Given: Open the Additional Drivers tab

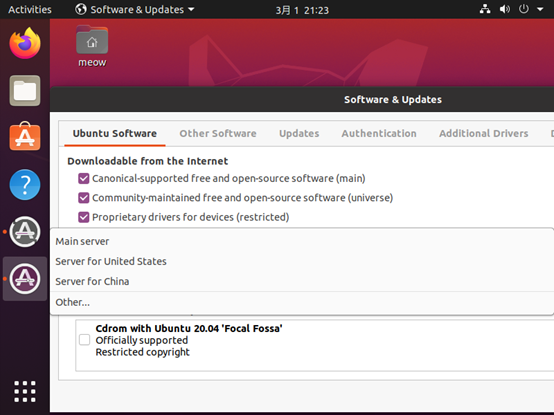Looking at the screenshot, I should pyautogui.click(x=484, y=134).
